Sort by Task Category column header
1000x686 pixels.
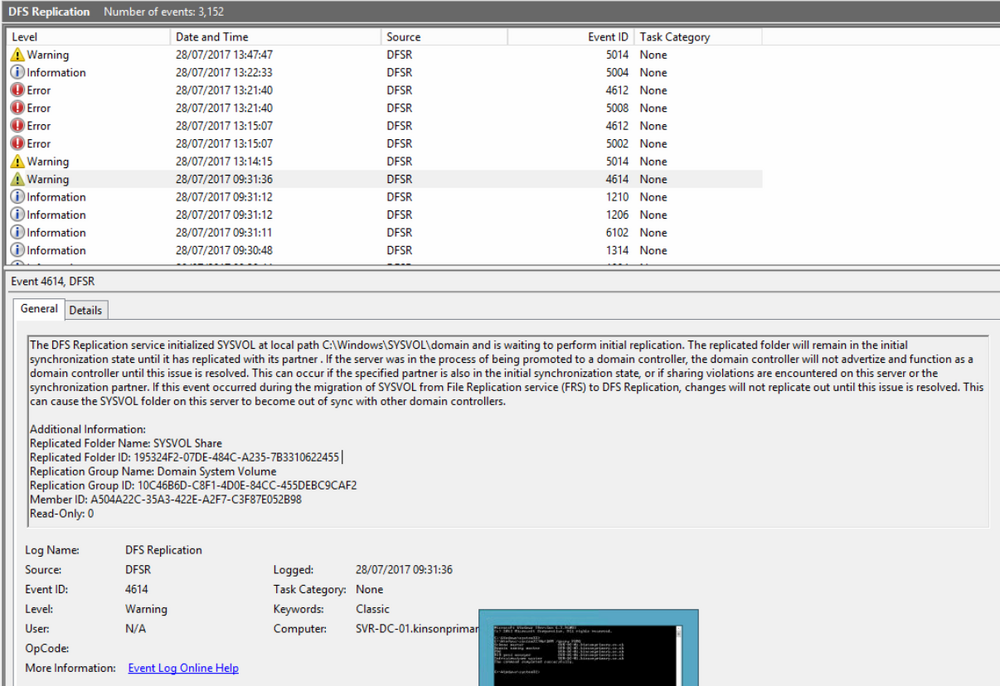(698, 37)
